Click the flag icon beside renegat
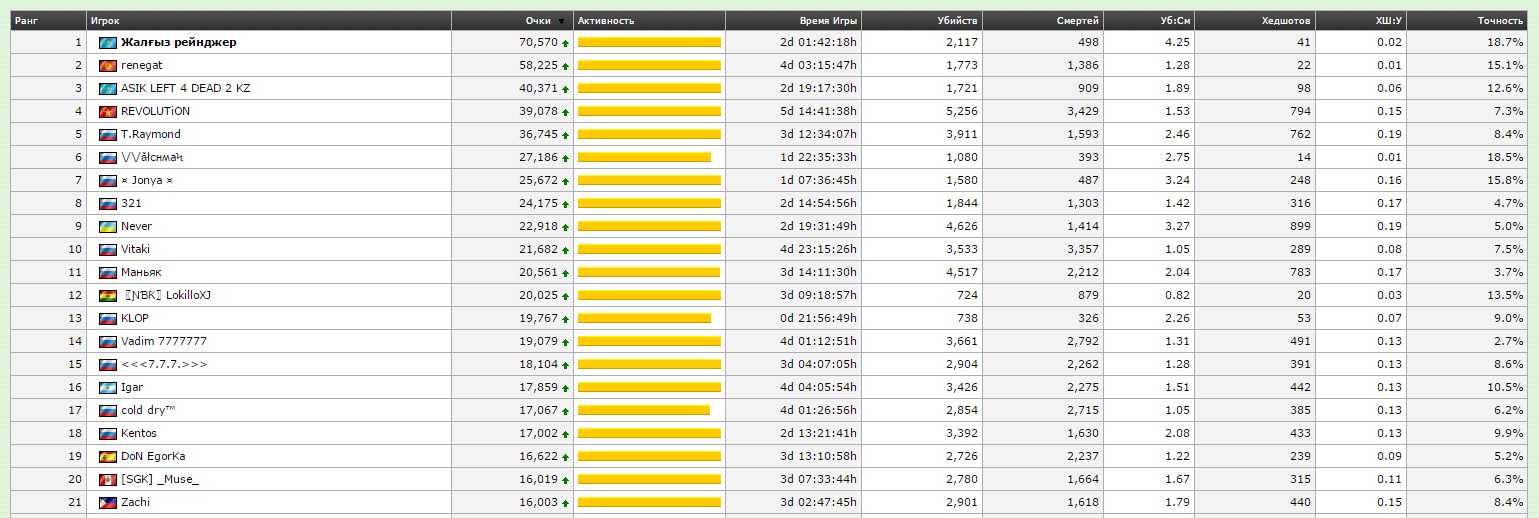The width and height of the screenshot is (1539, 518). tap(108, 65)
